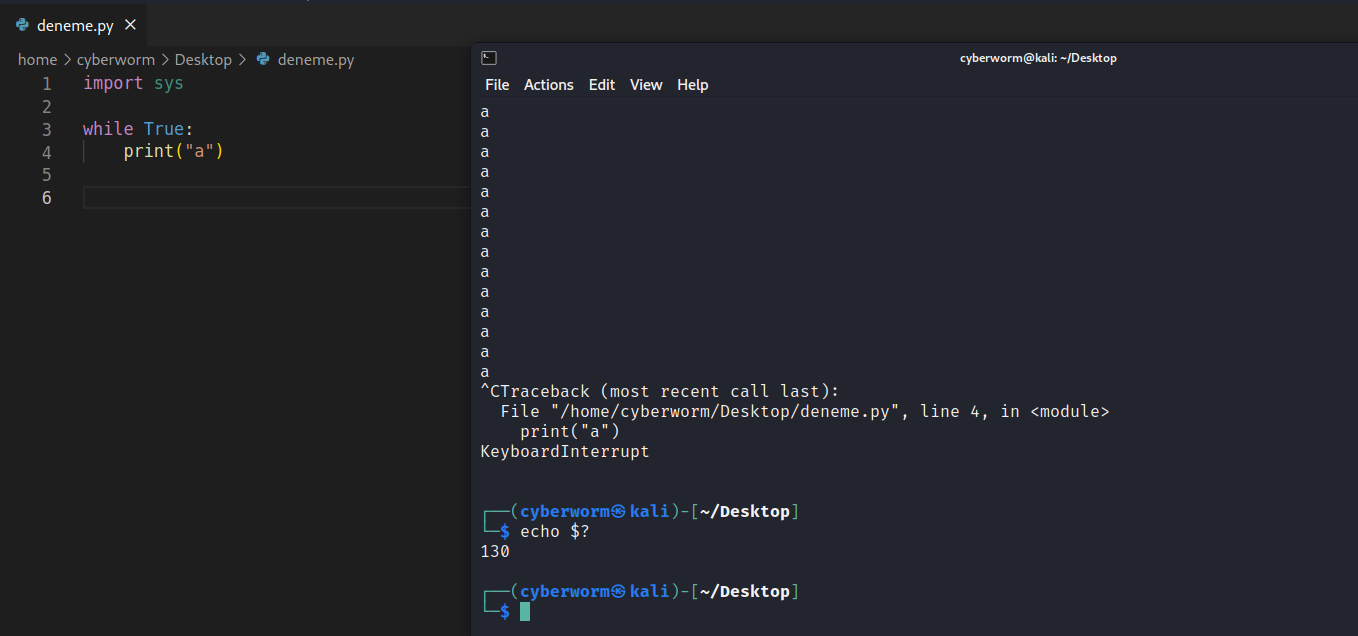The image size is (1358, 636).
Task: Click the cyberworm@kali terminal title bar
Action: (x=1038, y=58)
